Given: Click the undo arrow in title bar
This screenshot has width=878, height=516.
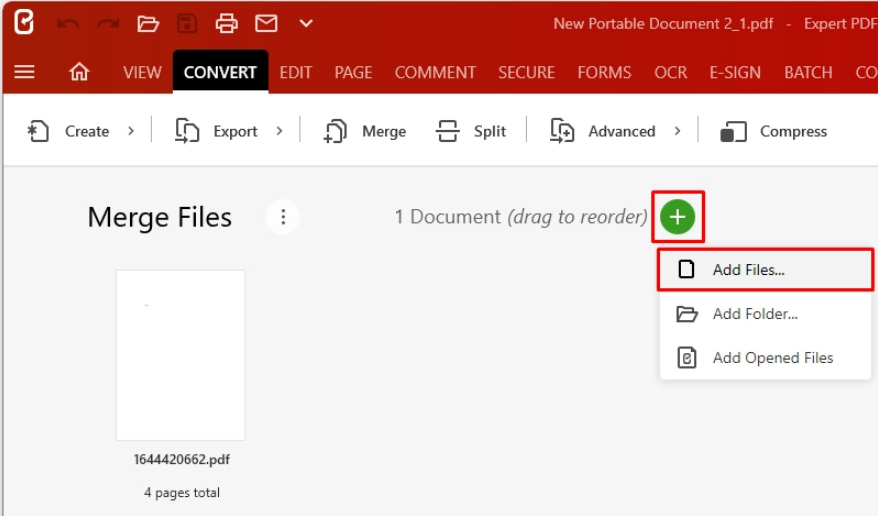Looking at the screenshot, I should pos(69,23).
